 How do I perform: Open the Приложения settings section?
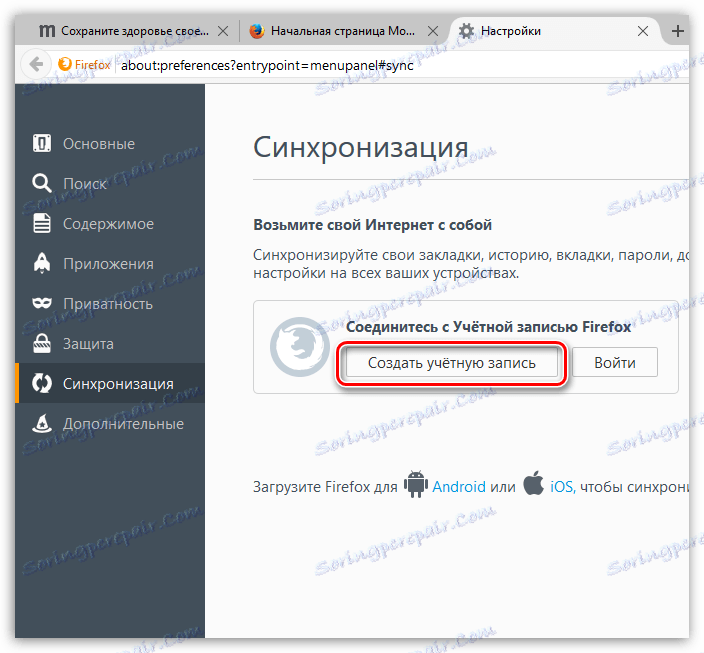click(x=108, y=264)
